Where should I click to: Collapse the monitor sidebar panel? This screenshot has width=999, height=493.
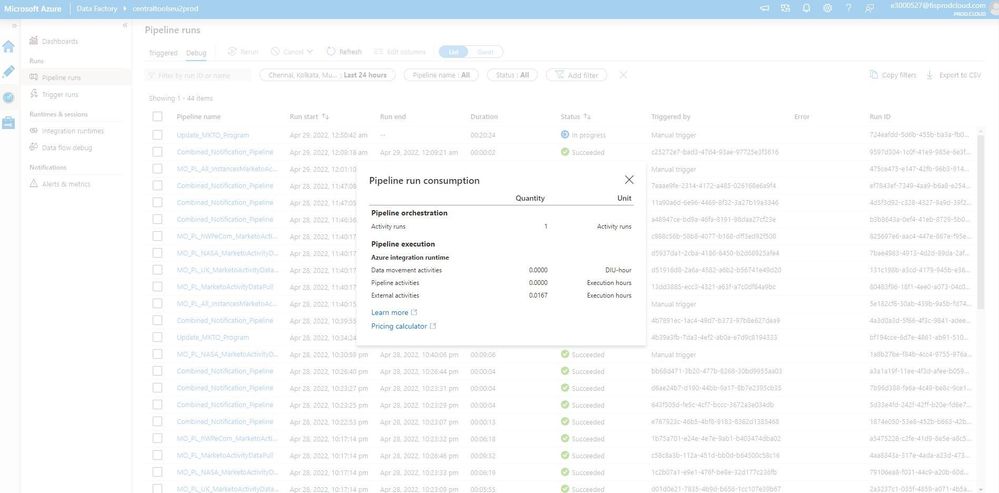[x=125, y=25]
